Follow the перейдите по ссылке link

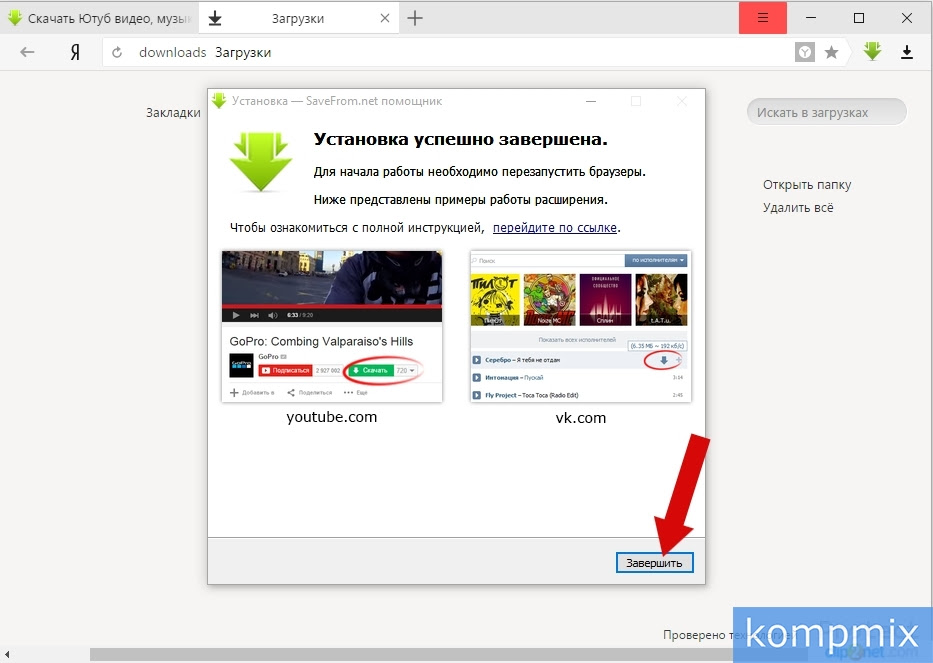click(555, 227)
